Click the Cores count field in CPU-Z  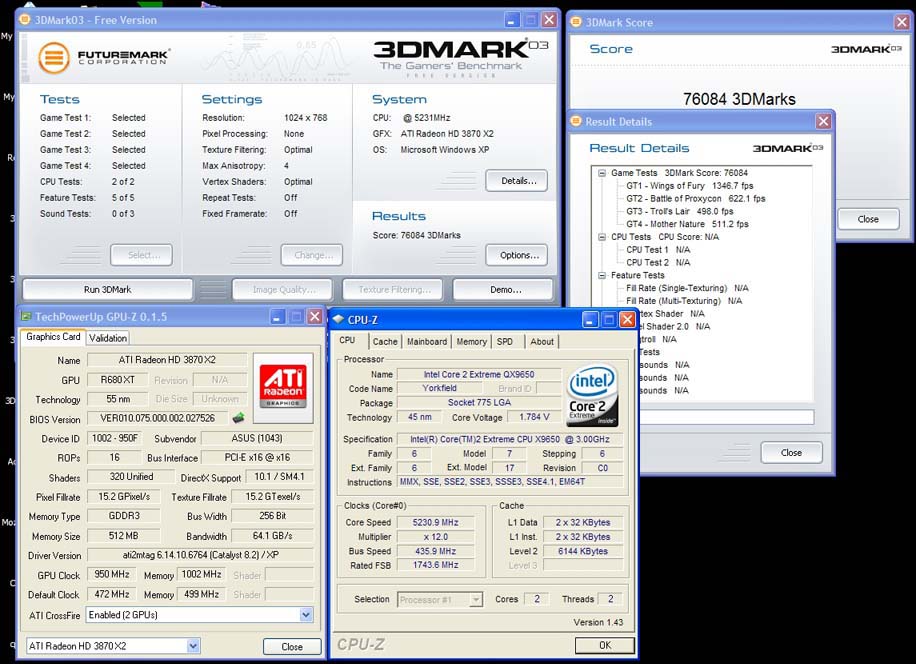click(x=537, y=599)
